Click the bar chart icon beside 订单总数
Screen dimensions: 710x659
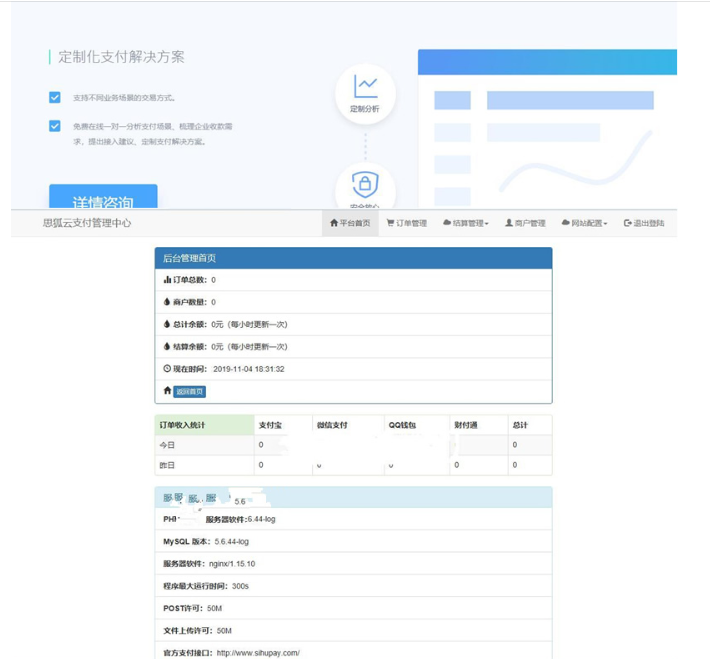(167, 280)
